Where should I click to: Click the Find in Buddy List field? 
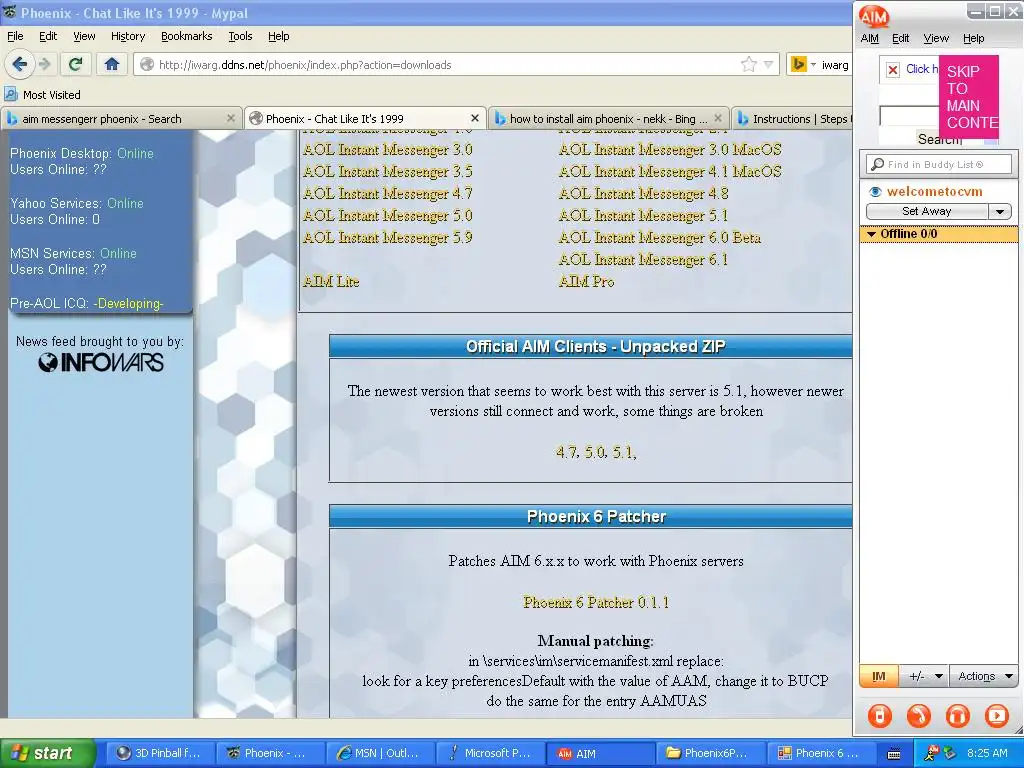938,164
